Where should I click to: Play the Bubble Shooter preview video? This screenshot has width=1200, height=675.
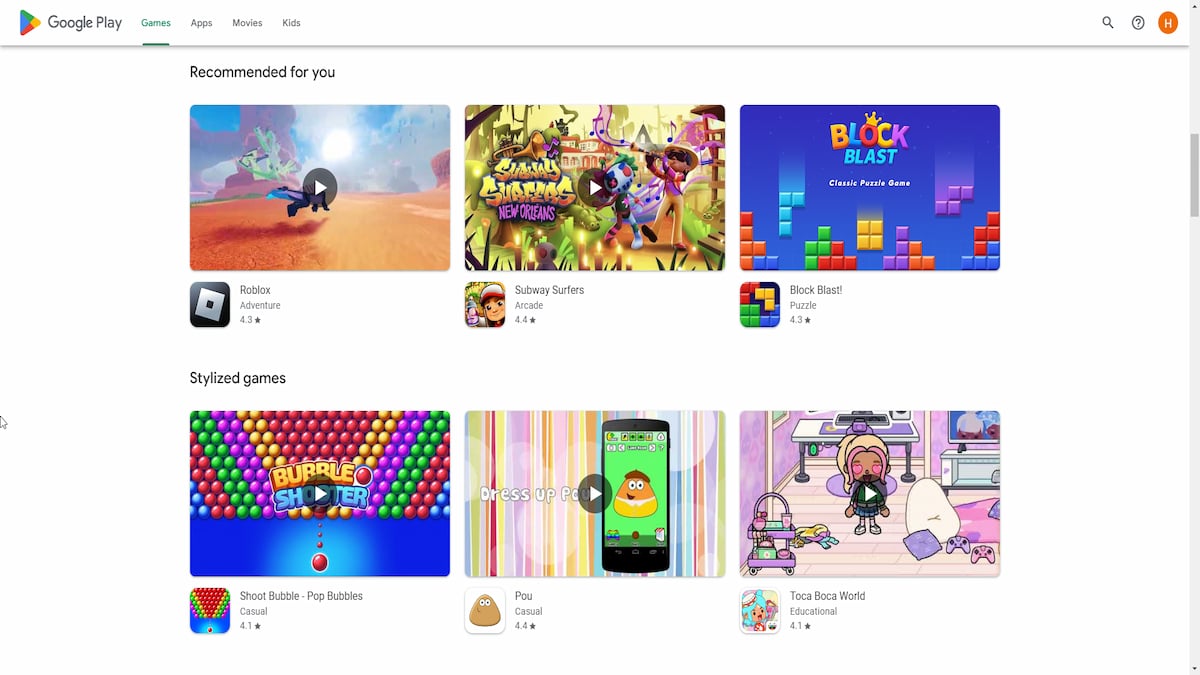320,493
